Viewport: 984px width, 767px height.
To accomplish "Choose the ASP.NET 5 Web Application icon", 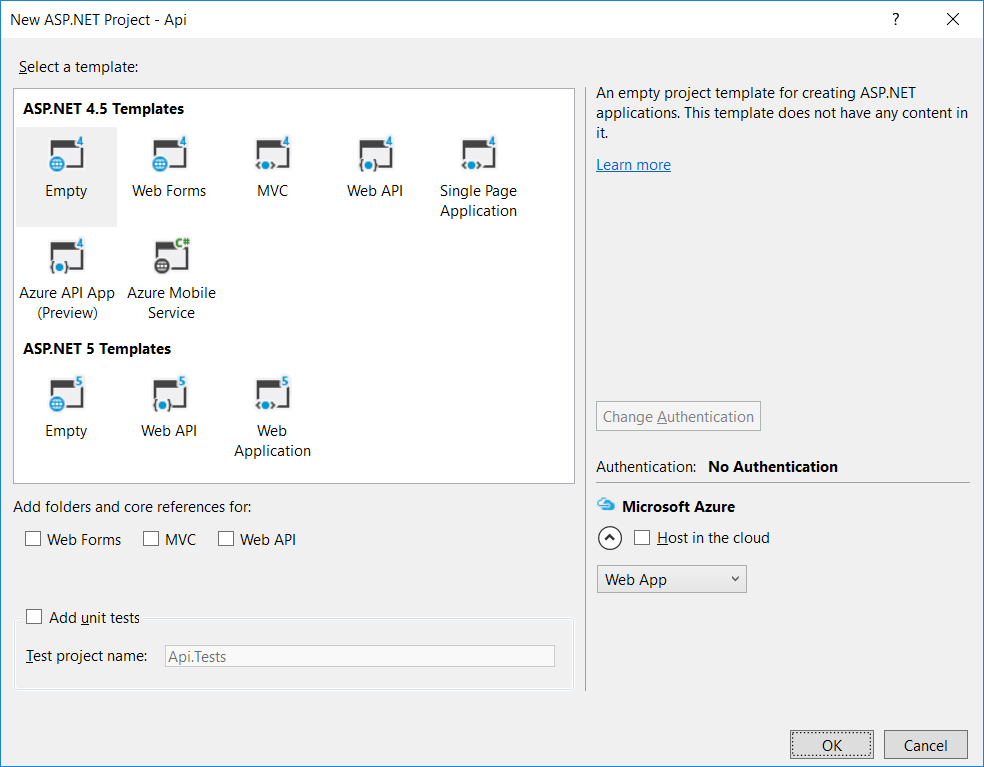I will tap(272, 394).
